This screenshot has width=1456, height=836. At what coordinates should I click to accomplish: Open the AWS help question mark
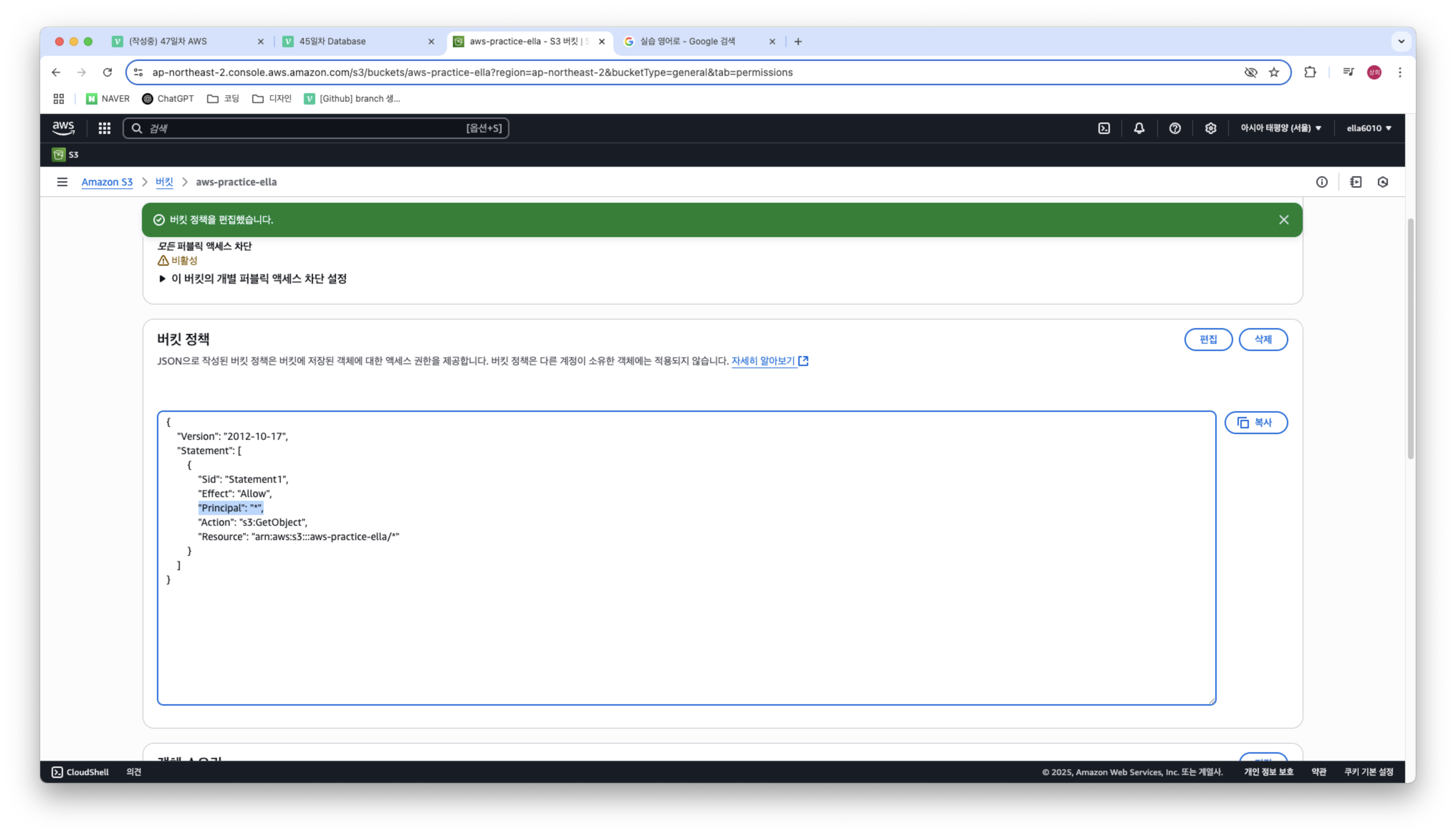[1175, 128]
